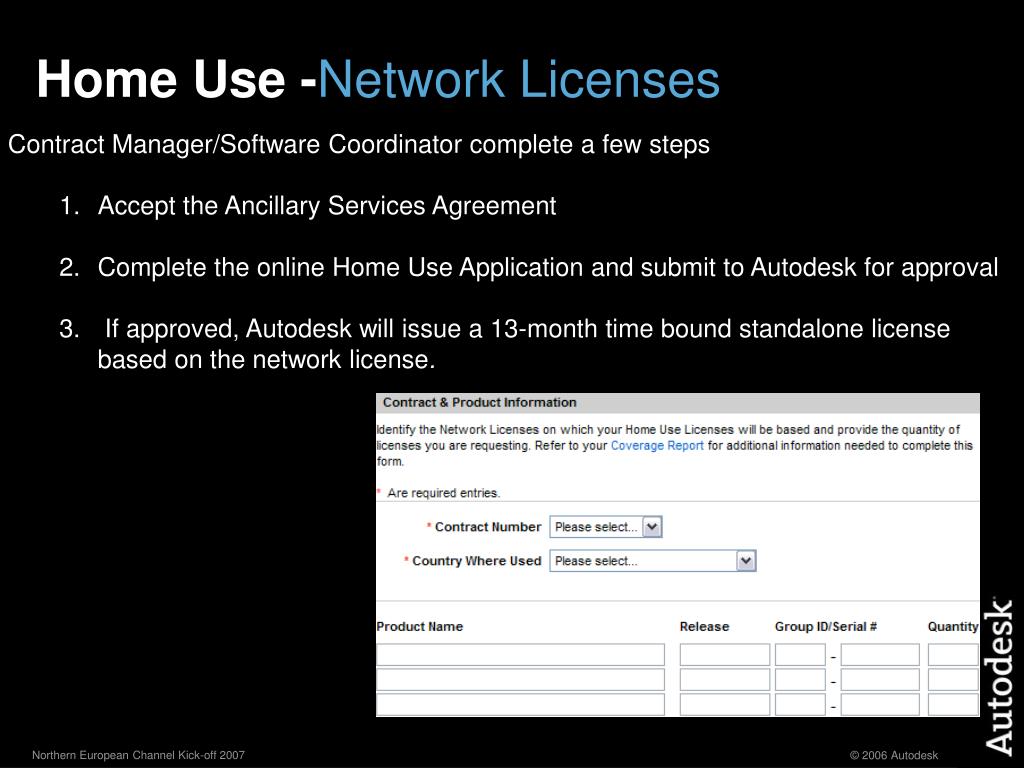The image size is (1024, 768).
Task: Click the second row Group ID field
Action: coord(800,680)
